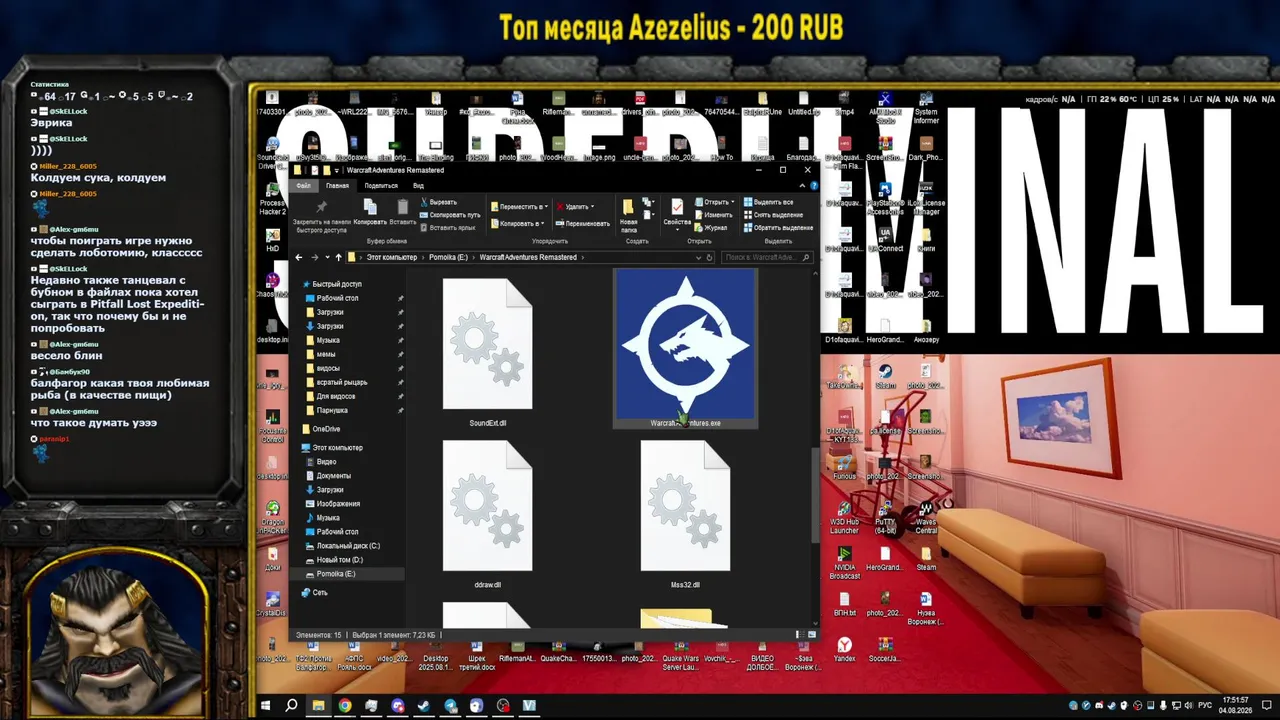Image resolution: width=1280 pixels, height=720 pixels.
Task: Click Переименовать in the ribbon
Action: point(583,223)
